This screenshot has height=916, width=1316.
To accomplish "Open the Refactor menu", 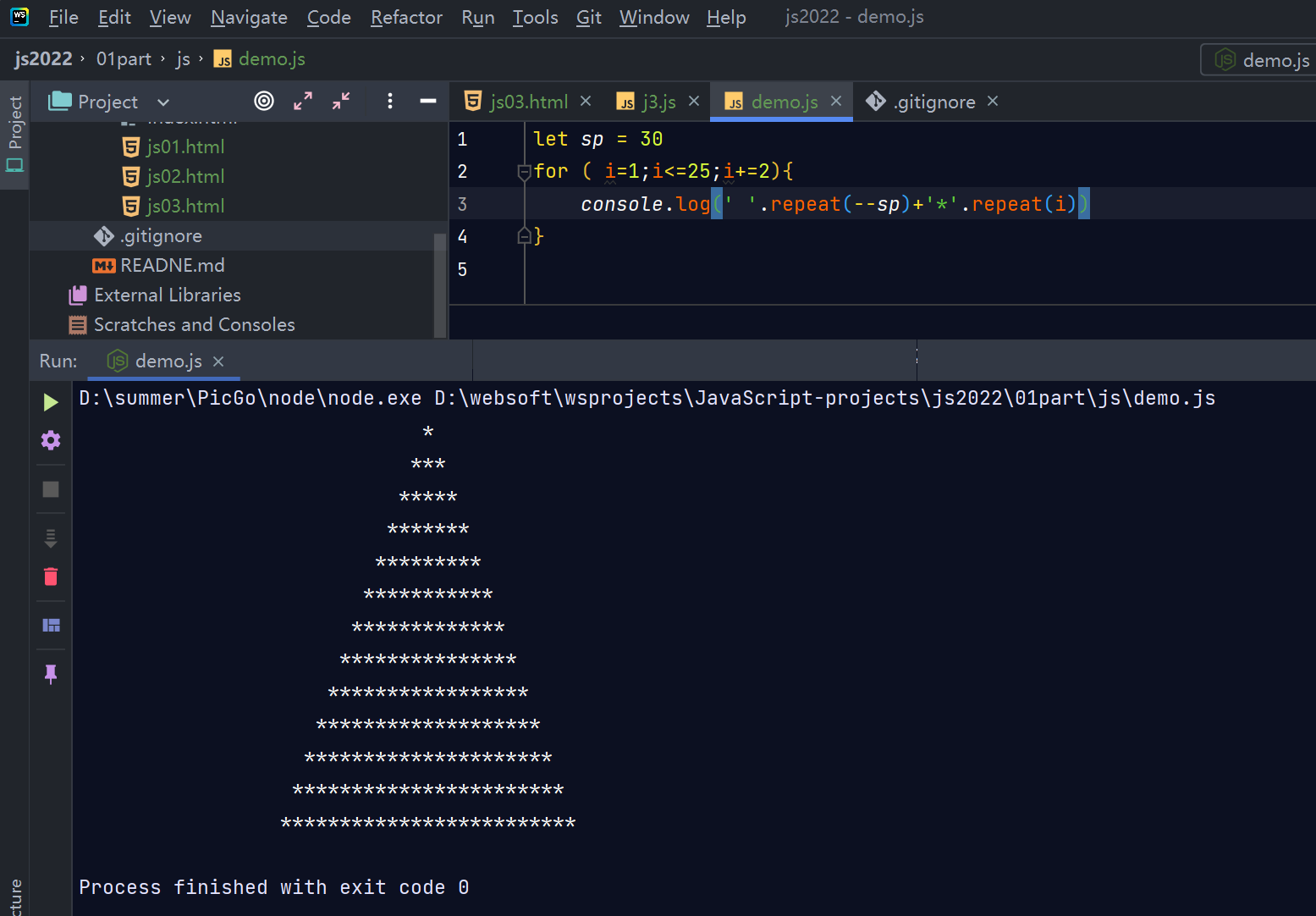I will point(406,17).
